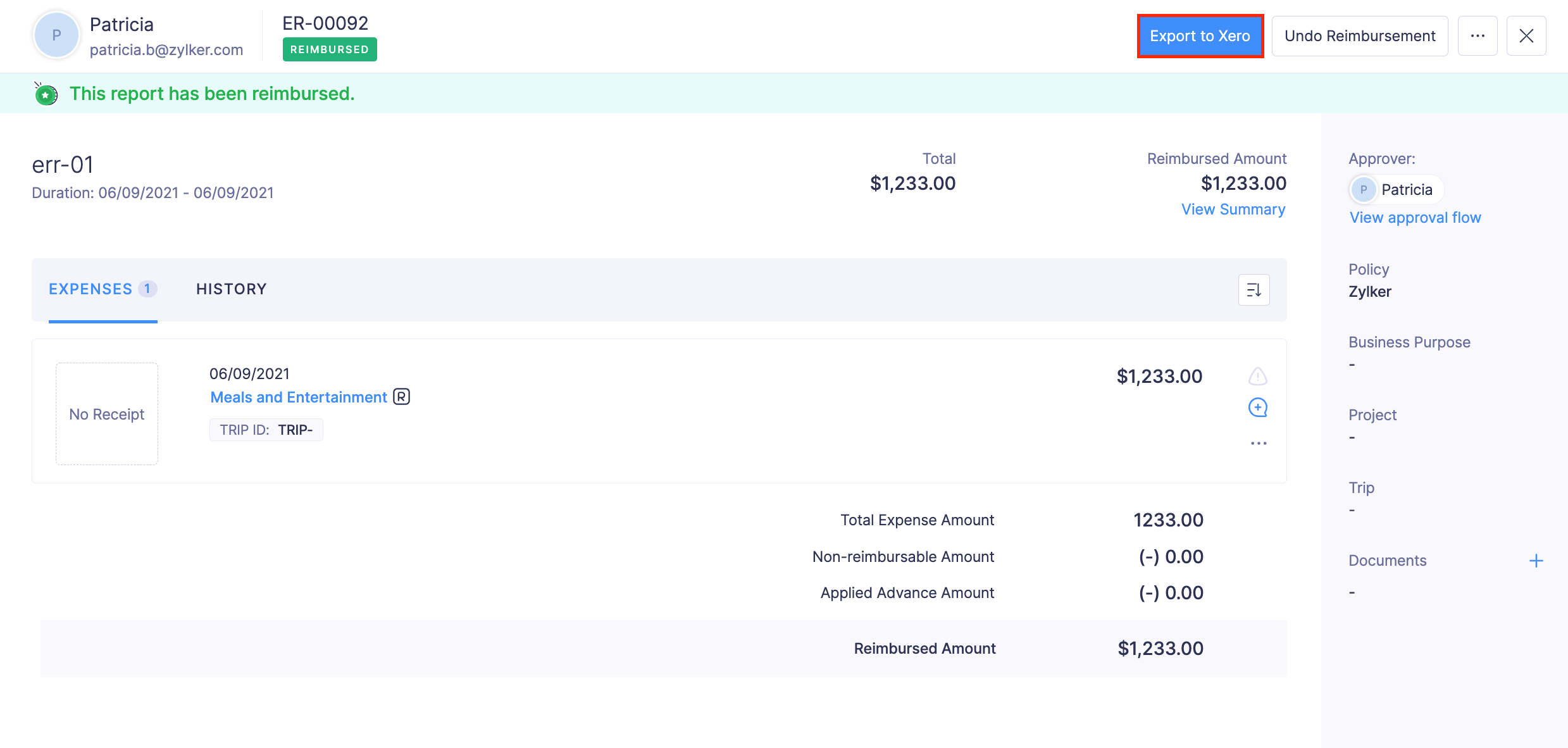The width and height of the screenshot is (1568, 748).
Task: Switch to the History tab
Action: pos(231,289)
